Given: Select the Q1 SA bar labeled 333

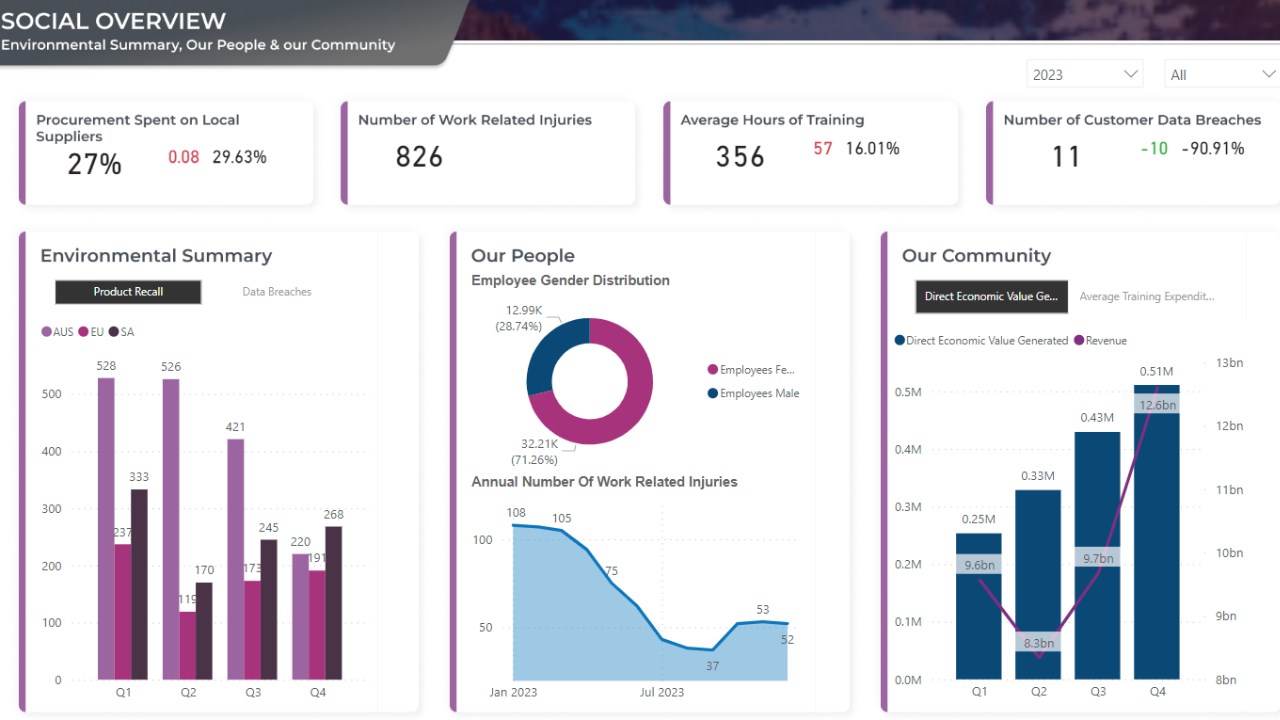Looking at the screenshot, I should tap(139, 584).
